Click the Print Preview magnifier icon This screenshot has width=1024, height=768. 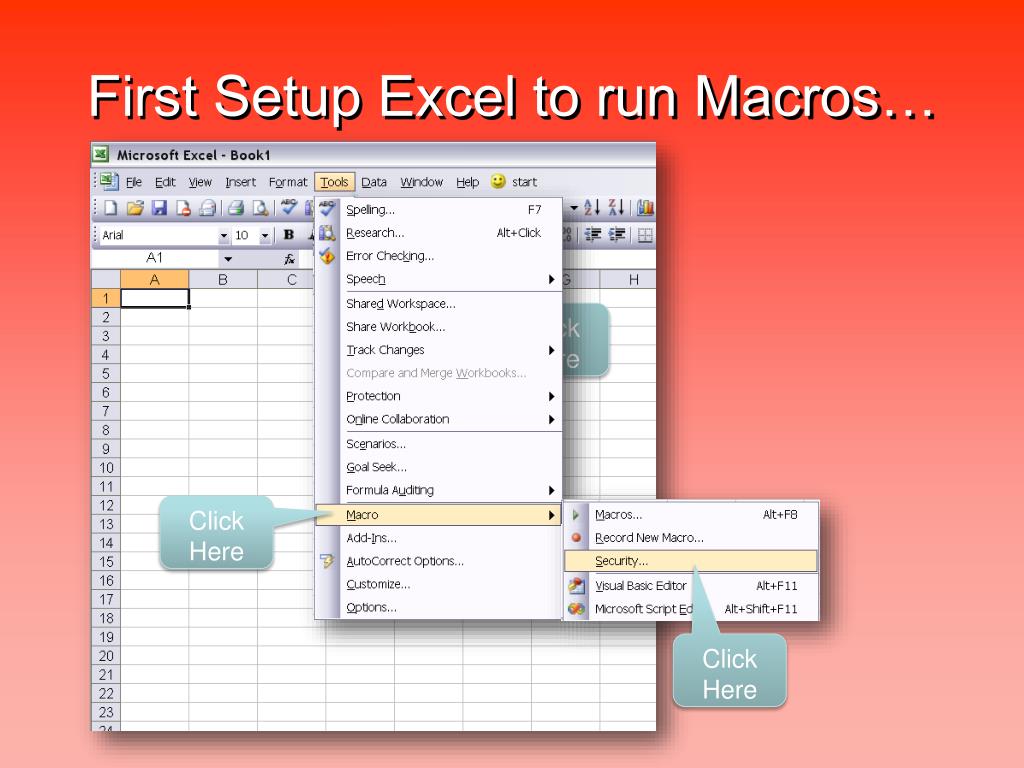261,208
